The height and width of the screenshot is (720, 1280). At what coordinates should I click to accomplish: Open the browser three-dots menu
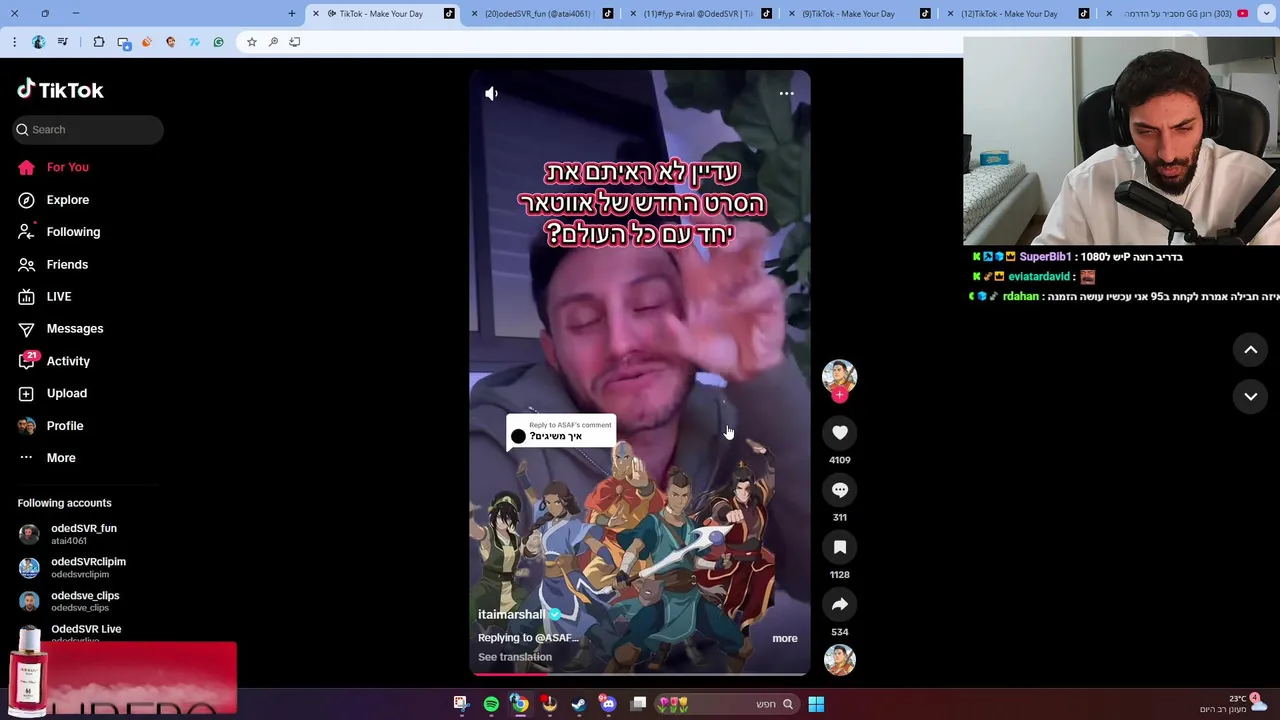tap(14, 42)
